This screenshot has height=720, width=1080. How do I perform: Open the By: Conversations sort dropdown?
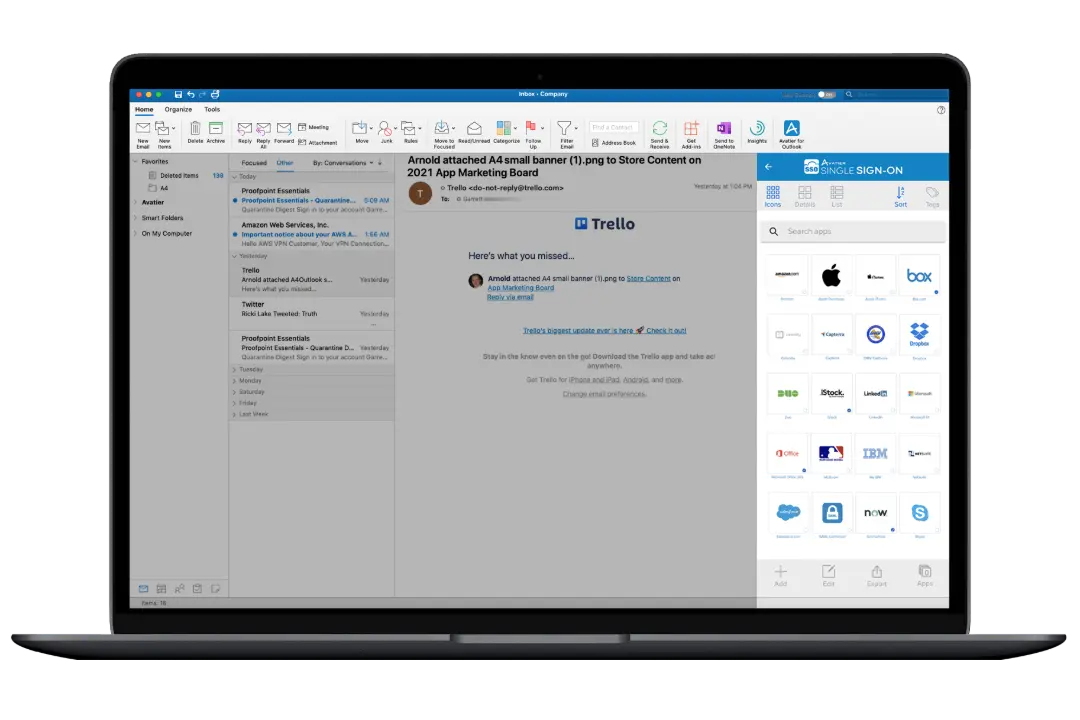(343, 163)
